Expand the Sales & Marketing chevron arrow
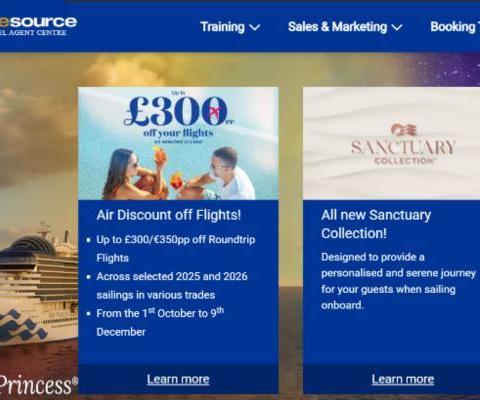Screen dimensions: 480x400 [397, 28]
